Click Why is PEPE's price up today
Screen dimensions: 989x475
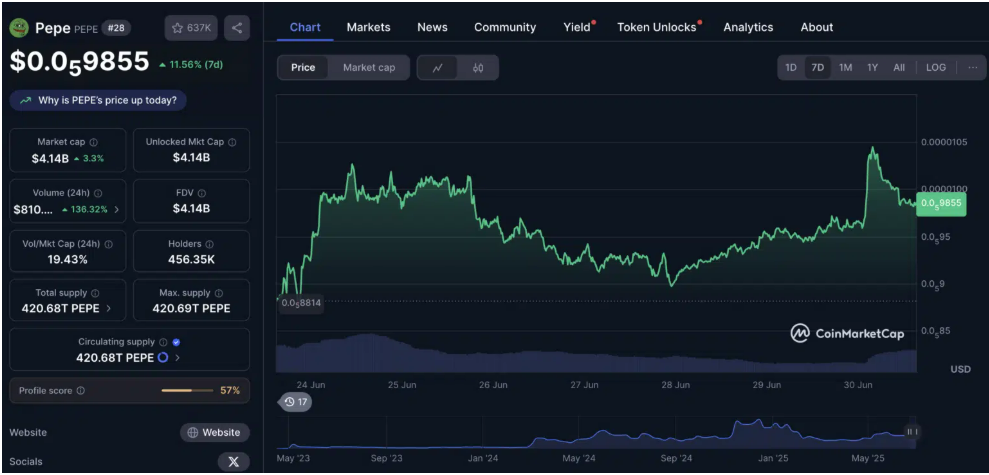pyautogui.click(x=98, y=100)
